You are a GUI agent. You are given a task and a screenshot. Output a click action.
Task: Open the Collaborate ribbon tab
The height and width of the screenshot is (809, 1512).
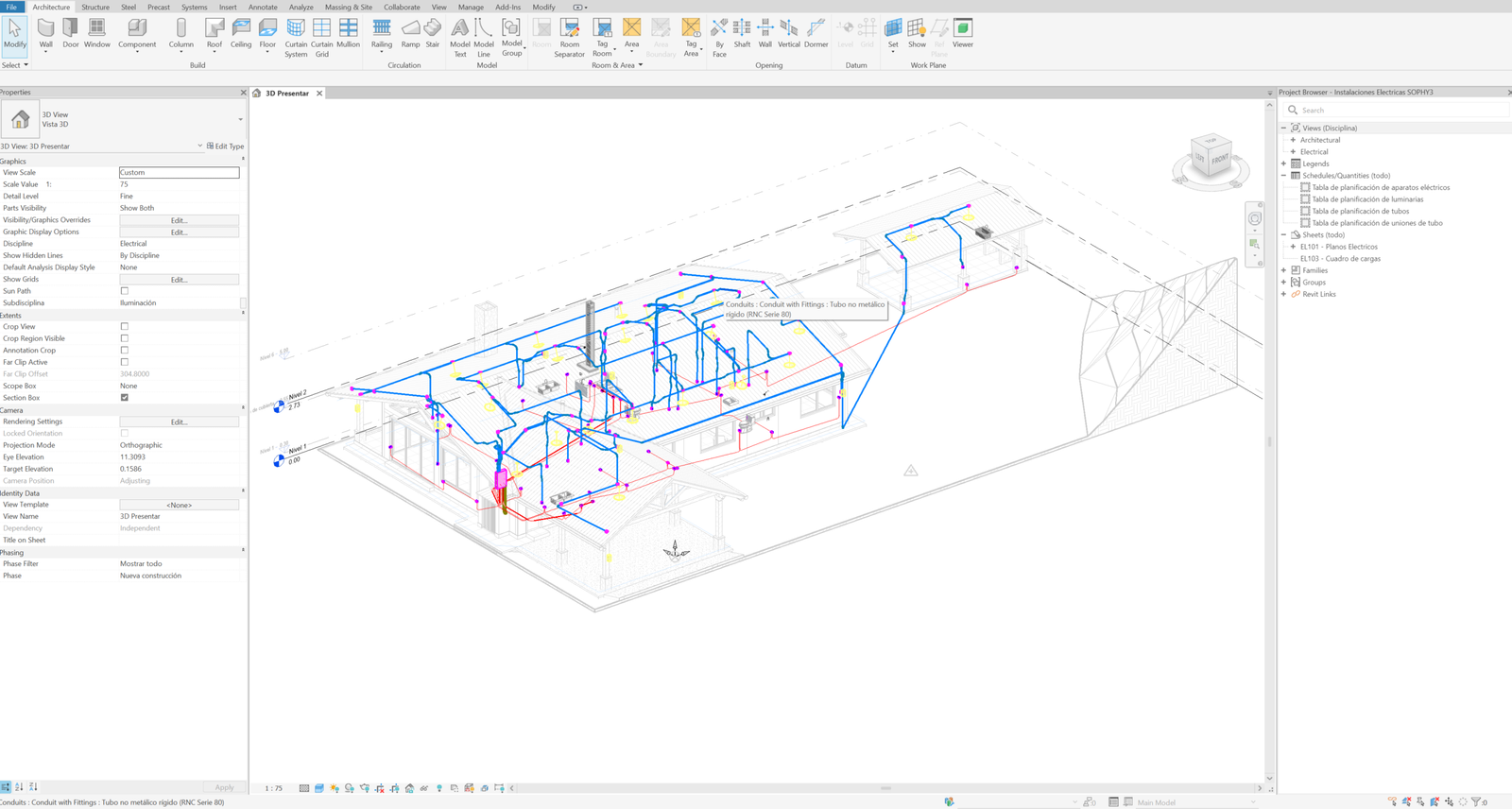coord(402,7)
